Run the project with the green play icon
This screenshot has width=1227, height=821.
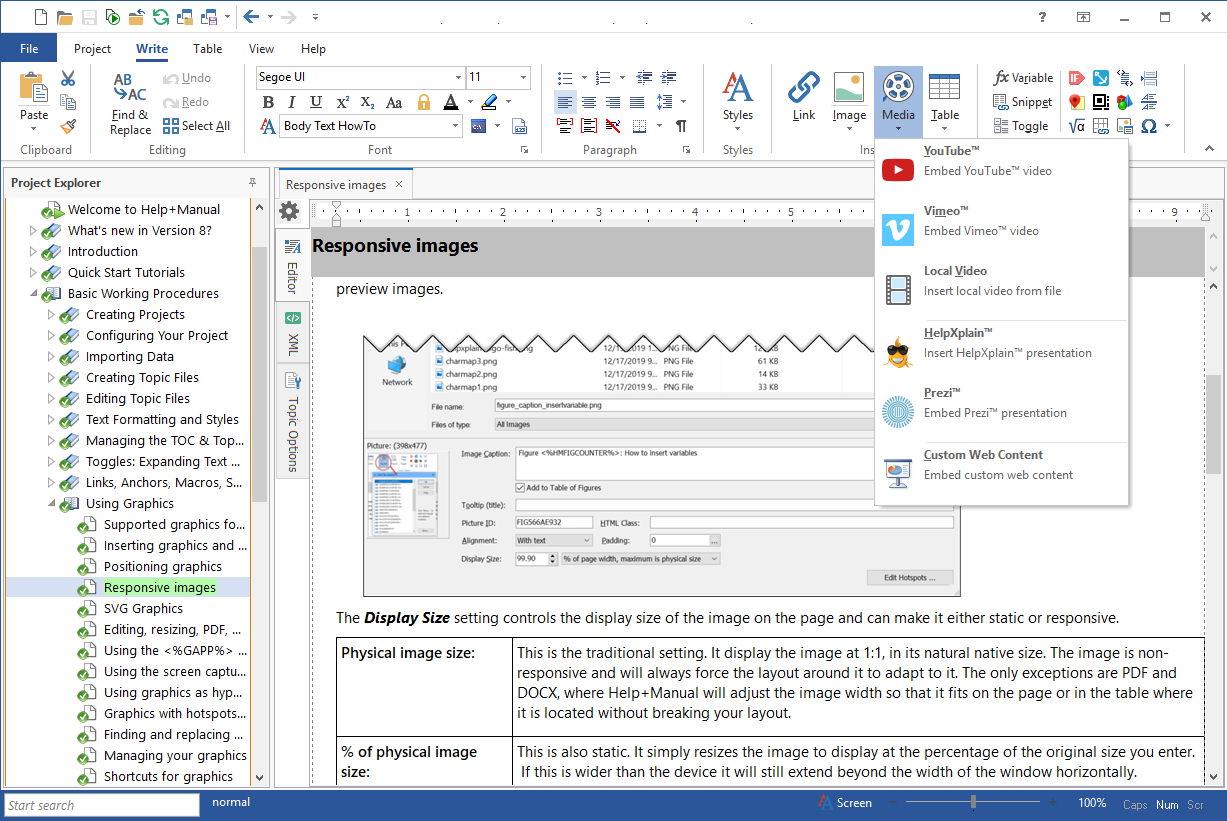pyautogui.click(x=112, y=17)
